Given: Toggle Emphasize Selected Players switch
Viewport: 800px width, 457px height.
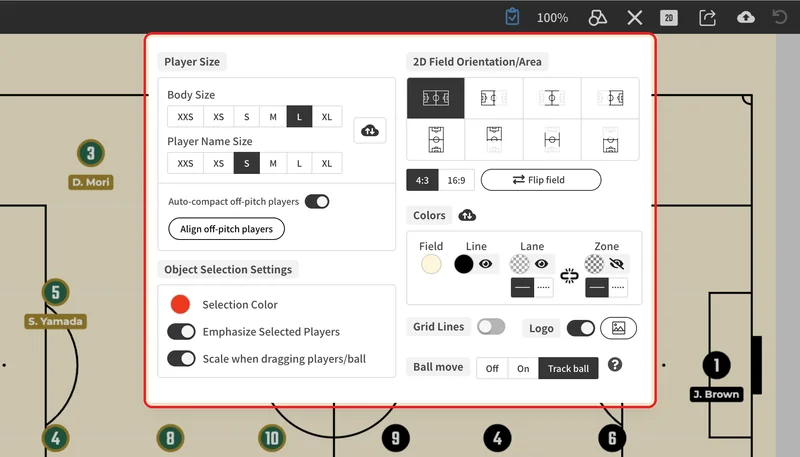Looking at the screenshot, I should 181,332.
